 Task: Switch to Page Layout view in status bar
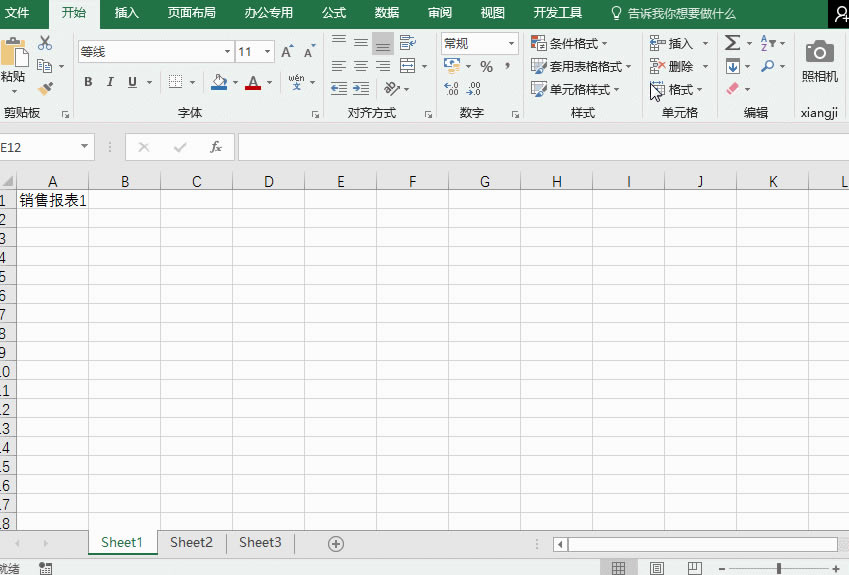pyautogui.click(x=657, y=568)
